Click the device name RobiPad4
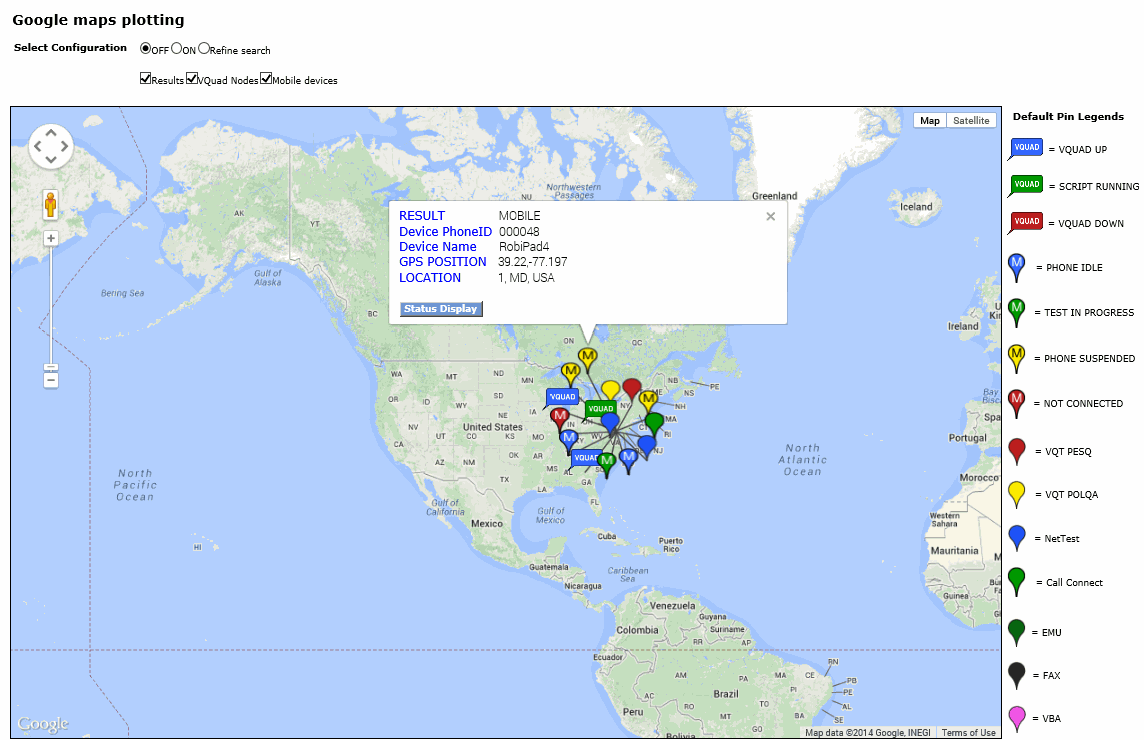The image size is (1144, 740). pos(524,247)
